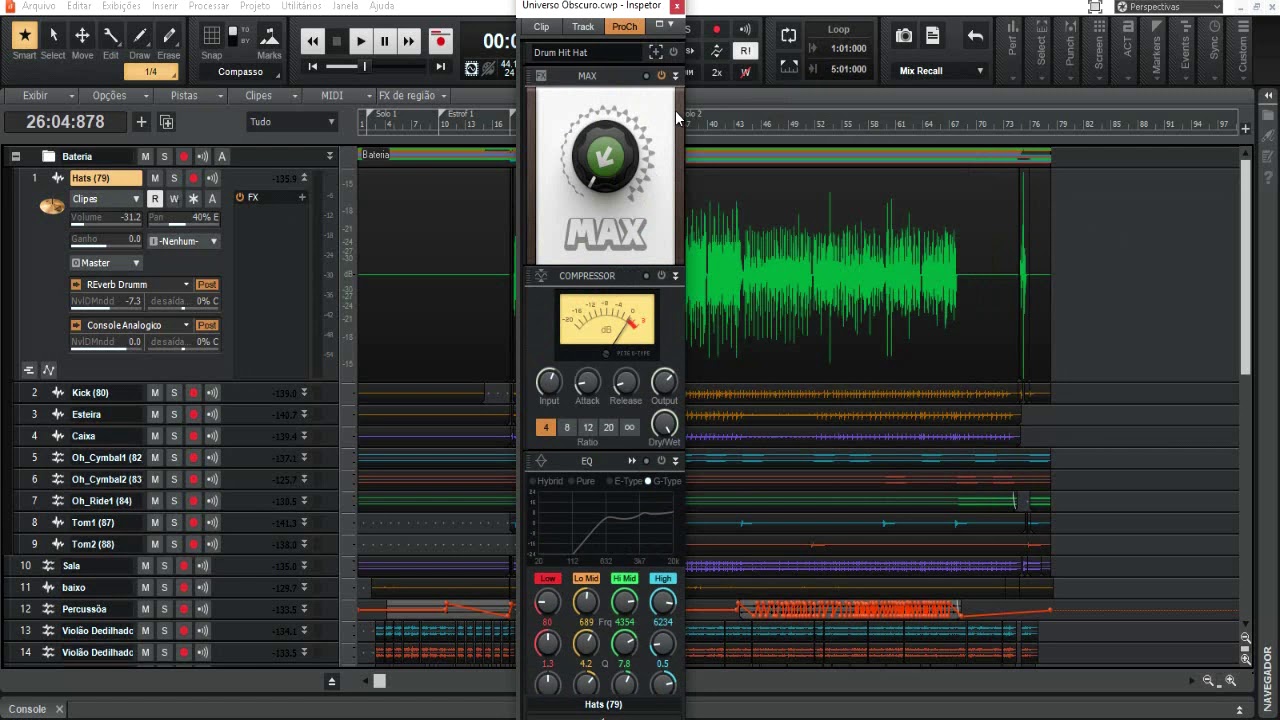Open the Tudo track filter dropdown
This screenshot has width=1280, height=720.
click(292, 122)
